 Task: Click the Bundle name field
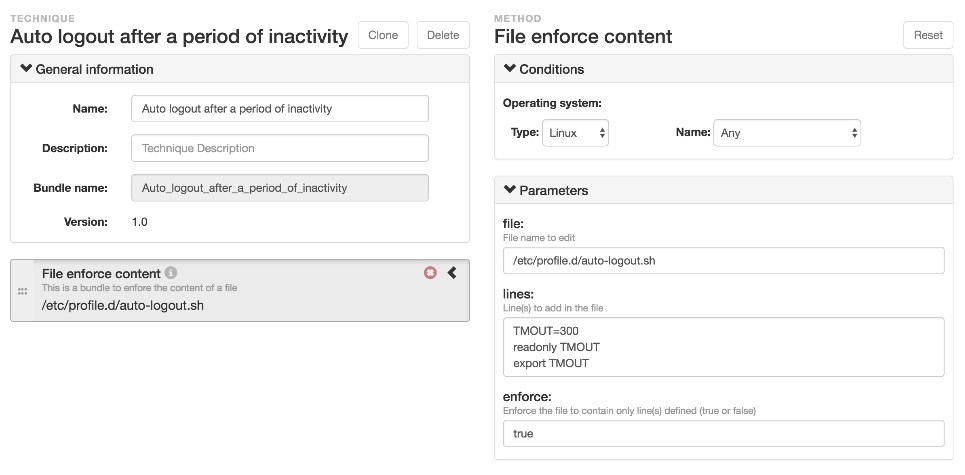[x=280, y=188]
